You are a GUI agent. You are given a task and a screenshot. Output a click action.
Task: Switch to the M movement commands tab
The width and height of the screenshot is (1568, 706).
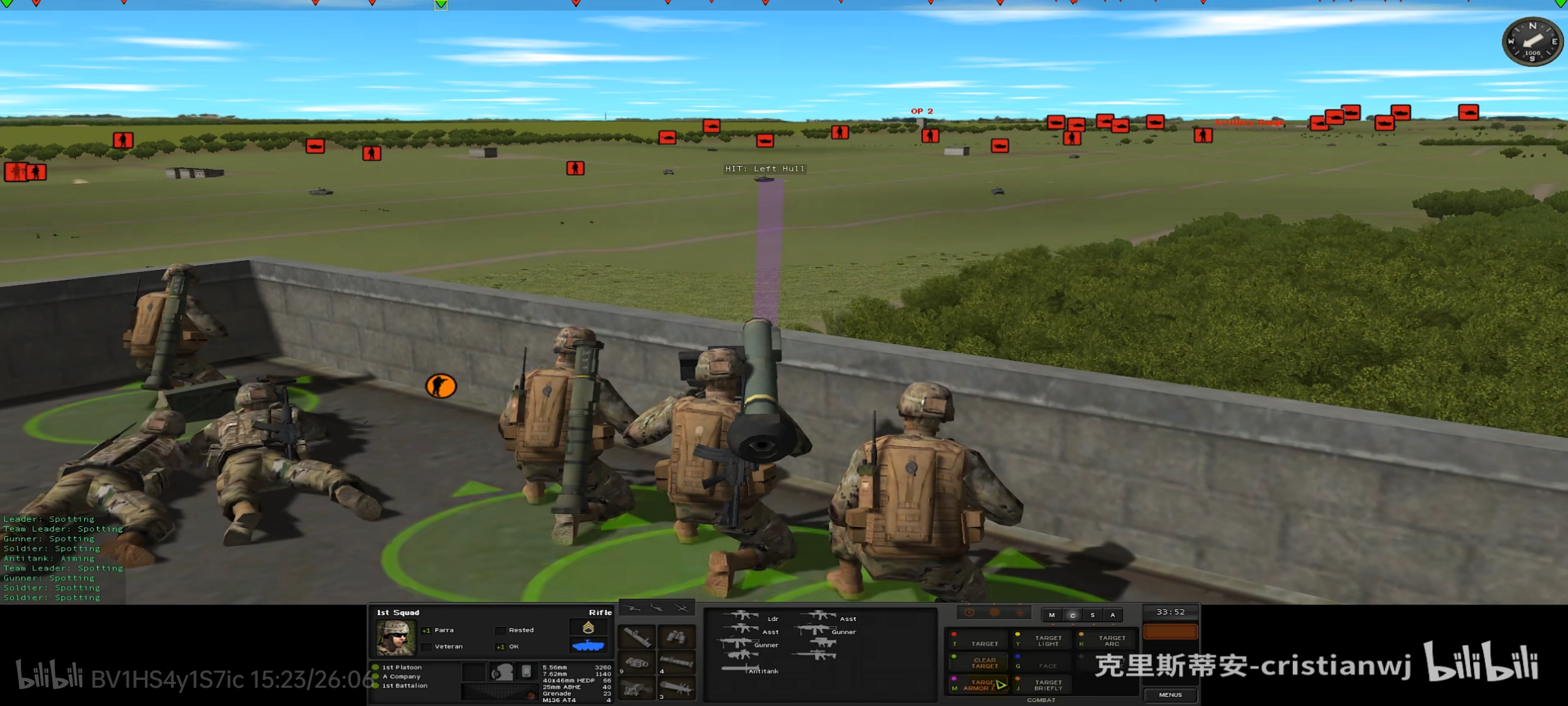point(1051,615)
